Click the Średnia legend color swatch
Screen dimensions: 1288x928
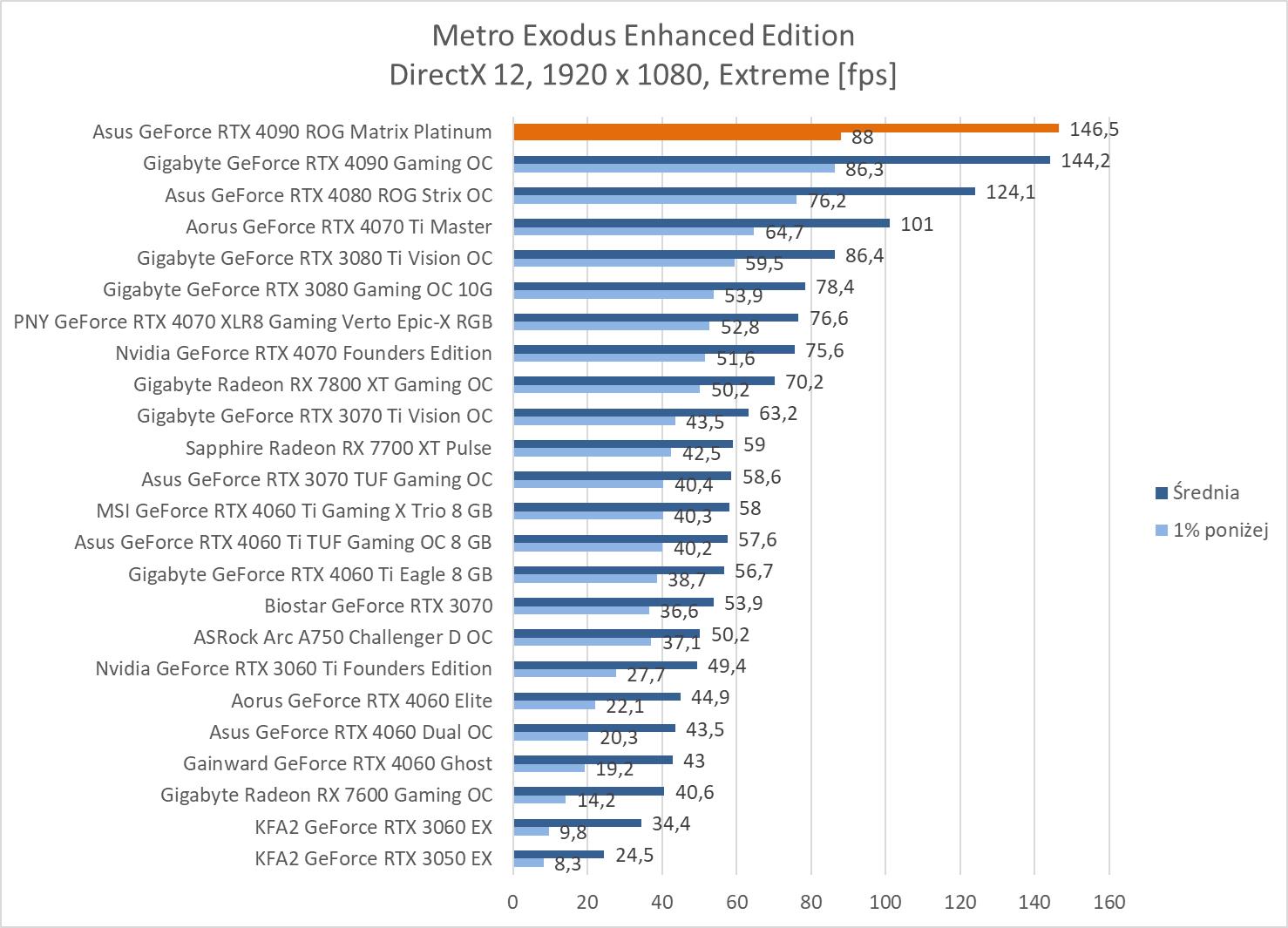pos(1161,493)
